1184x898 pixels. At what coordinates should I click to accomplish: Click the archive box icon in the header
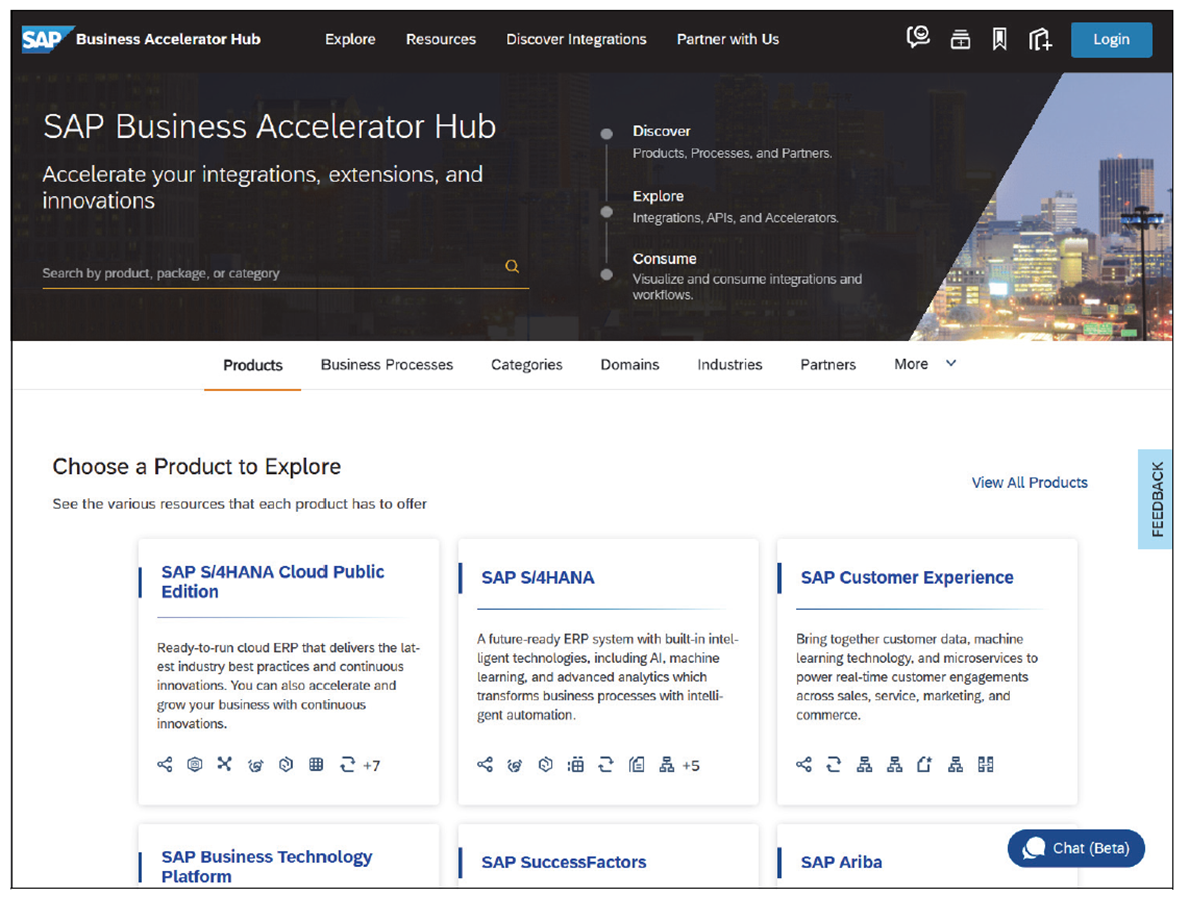(960, 38)
